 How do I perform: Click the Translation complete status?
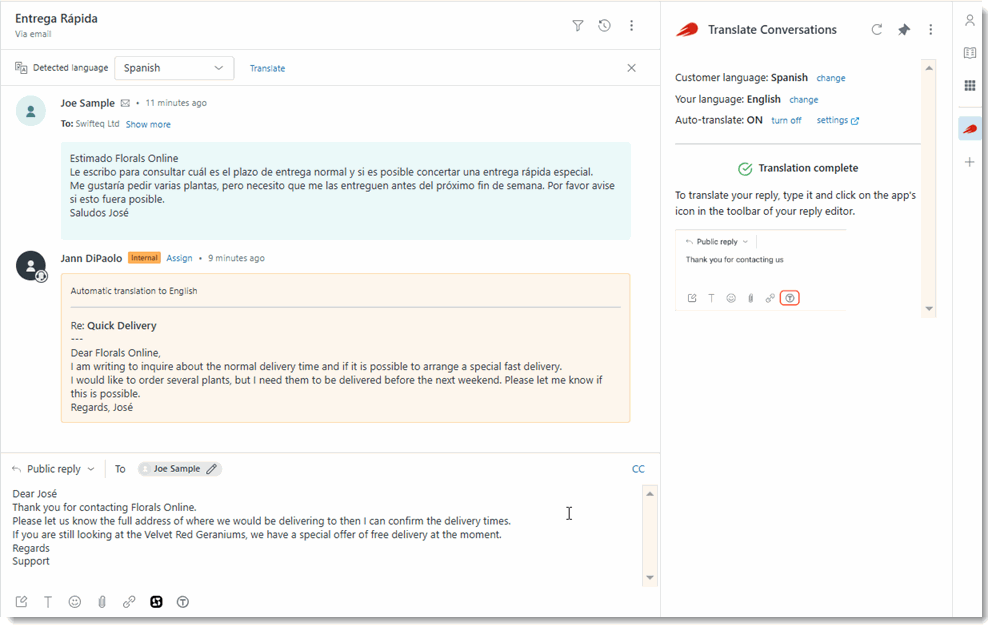[798, 168]
